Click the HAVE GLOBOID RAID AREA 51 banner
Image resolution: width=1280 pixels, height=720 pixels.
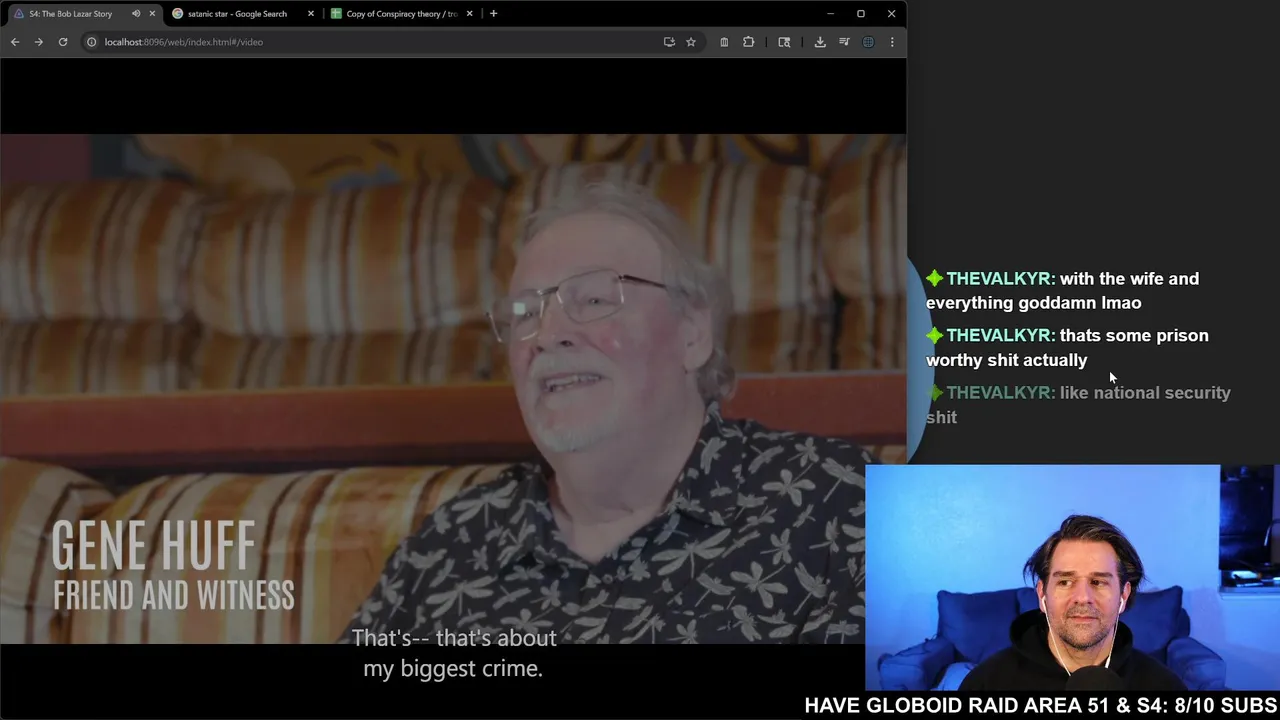tap(1041, 705)
